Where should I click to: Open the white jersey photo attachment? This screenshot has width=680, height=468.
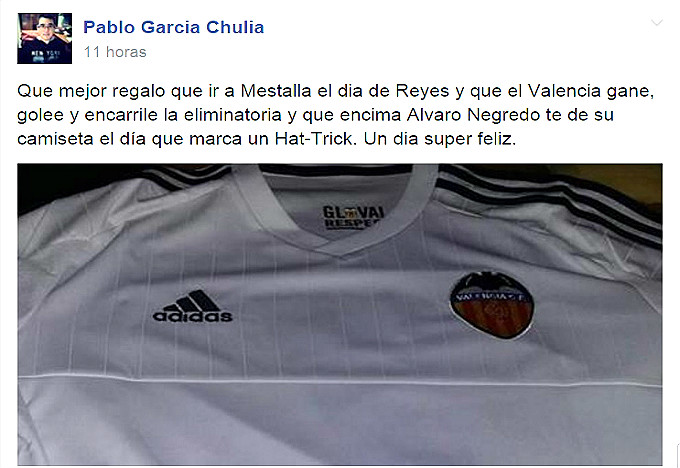[x=340, y=314]
